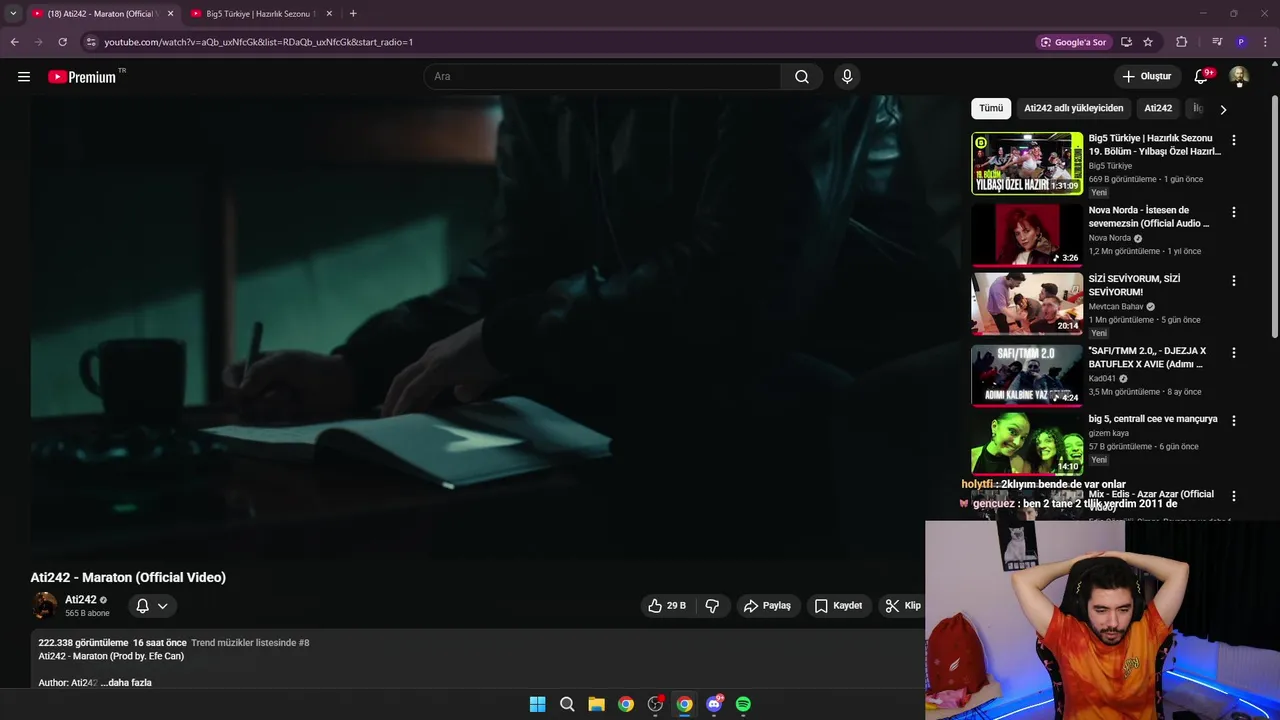1280x720 pixels.
Task: Open Trend müzikler listesinde #8 link
Action: [250, 643]
